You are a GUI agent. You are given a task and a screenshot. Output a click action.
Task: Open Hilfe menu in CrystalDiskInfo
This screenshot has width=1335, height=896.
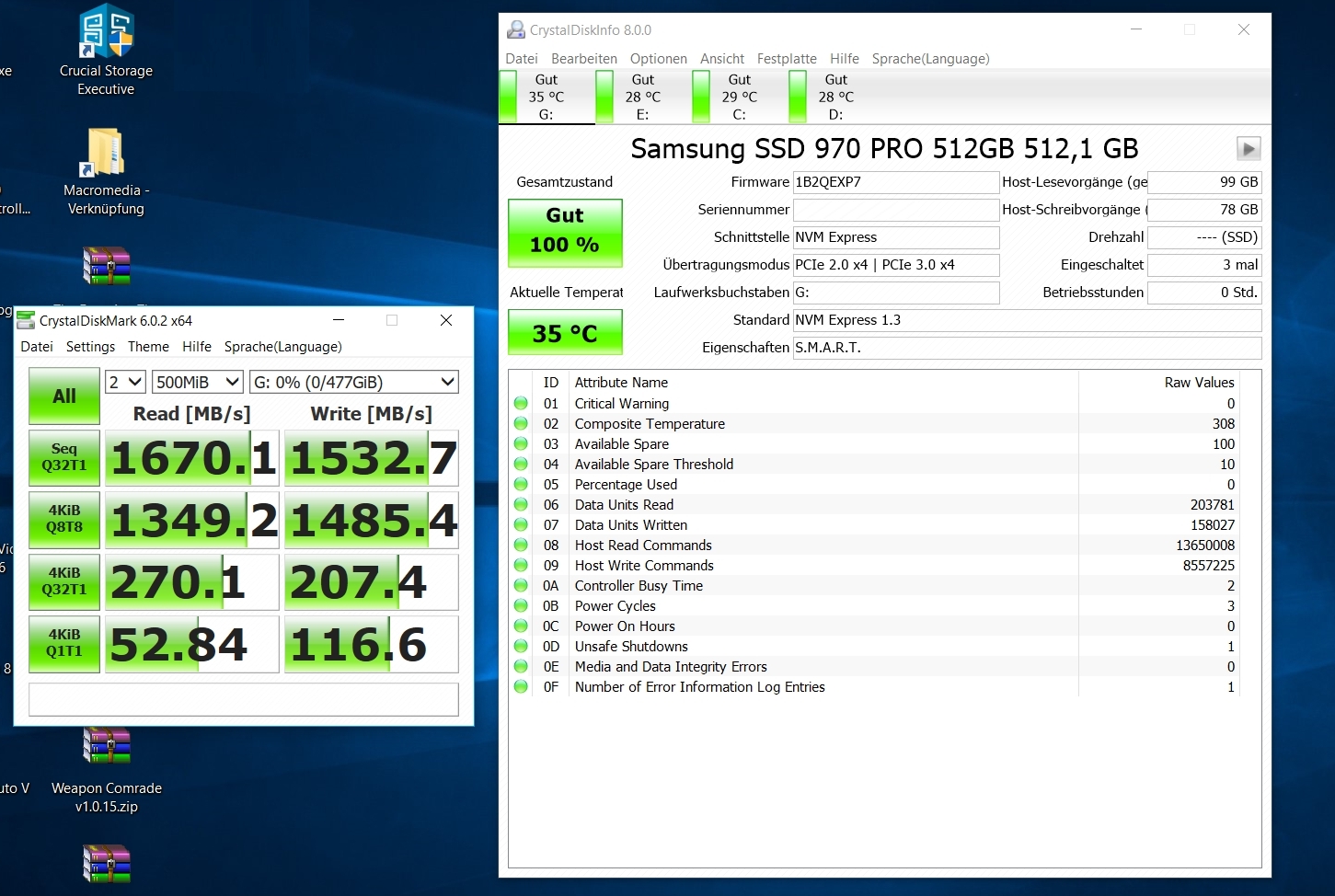coord(845,59)
